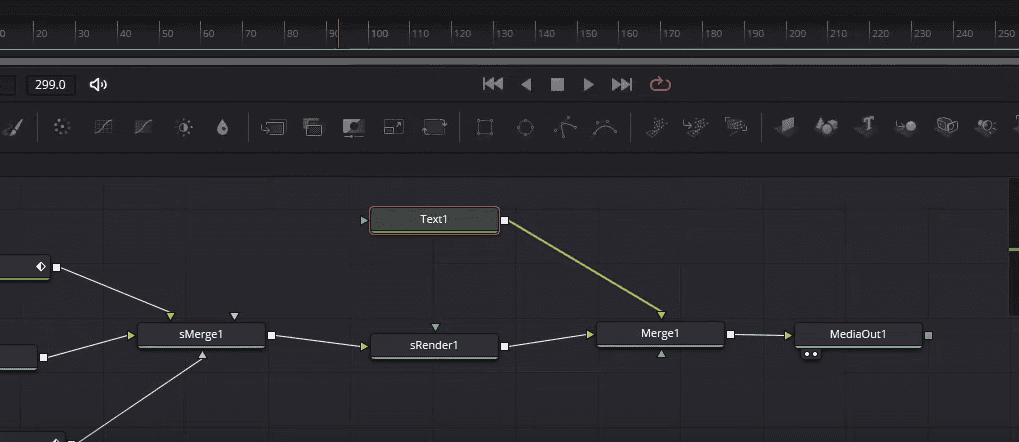Click the line connecting Text1 to Merge1

tap(585, 266)
